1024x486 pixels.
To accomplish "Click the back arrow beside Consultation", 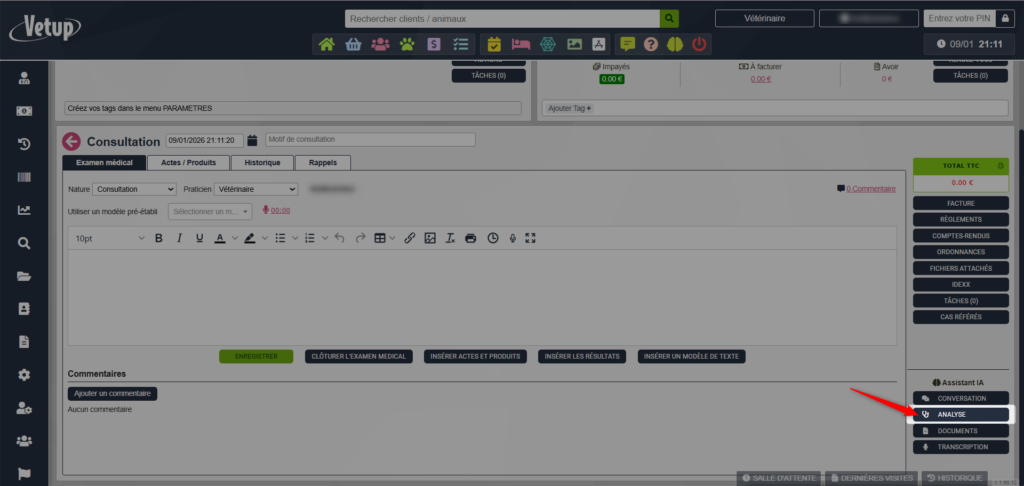I will click(x=71, y=142).
